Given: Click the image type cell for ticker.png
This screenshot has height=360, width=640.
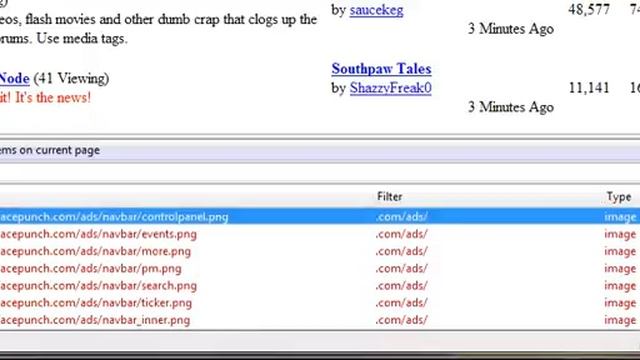Looking at the screenshot, I should (x=620, y=303).
